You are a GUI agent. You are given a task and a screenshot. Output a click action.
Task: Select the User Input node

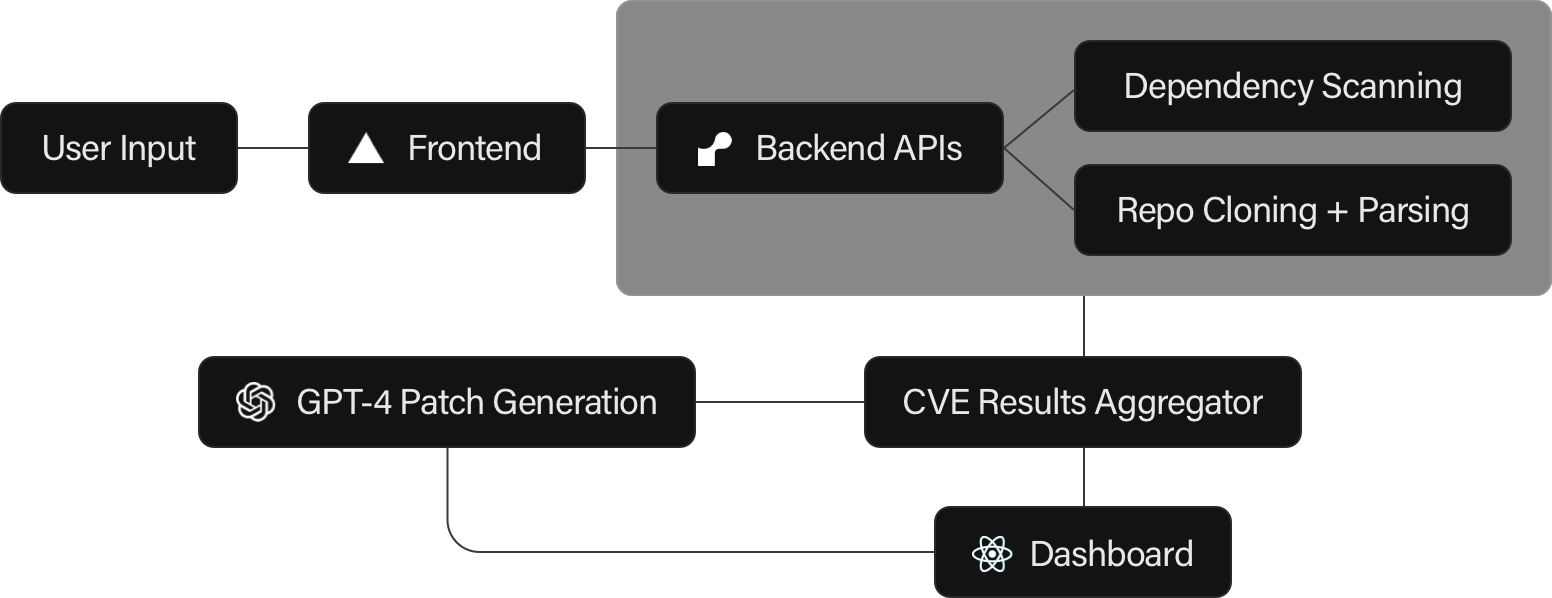point(119,148)
